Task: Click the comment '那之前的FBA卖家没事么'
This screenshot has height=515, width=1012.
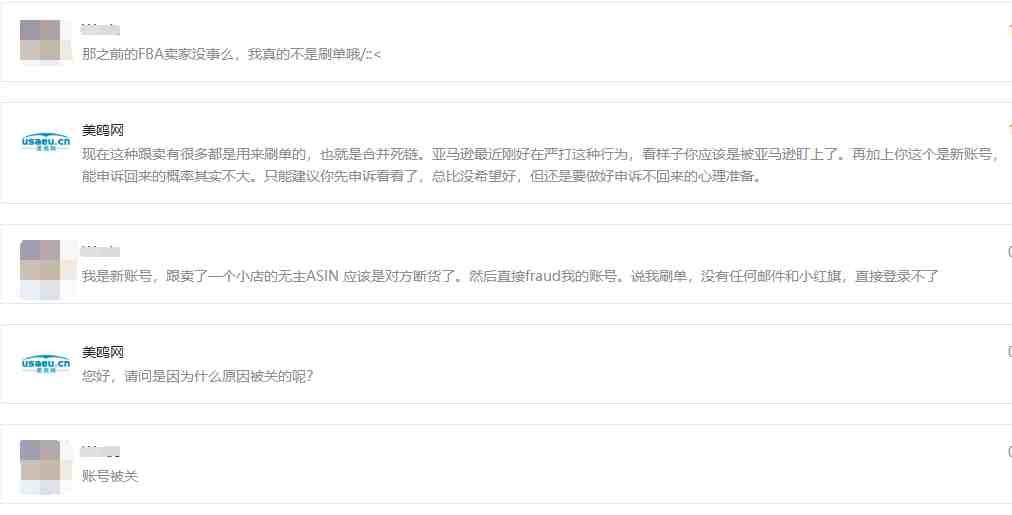Action: click(x=231, y=55)
